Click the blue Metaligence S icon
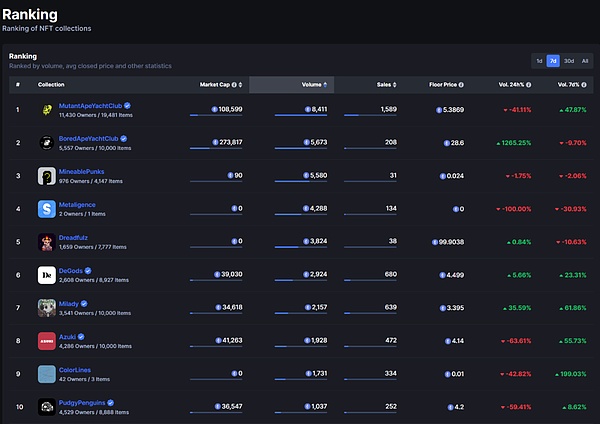Image resolution: width=600 pixels, height=424 pixels. coord(47,209)
